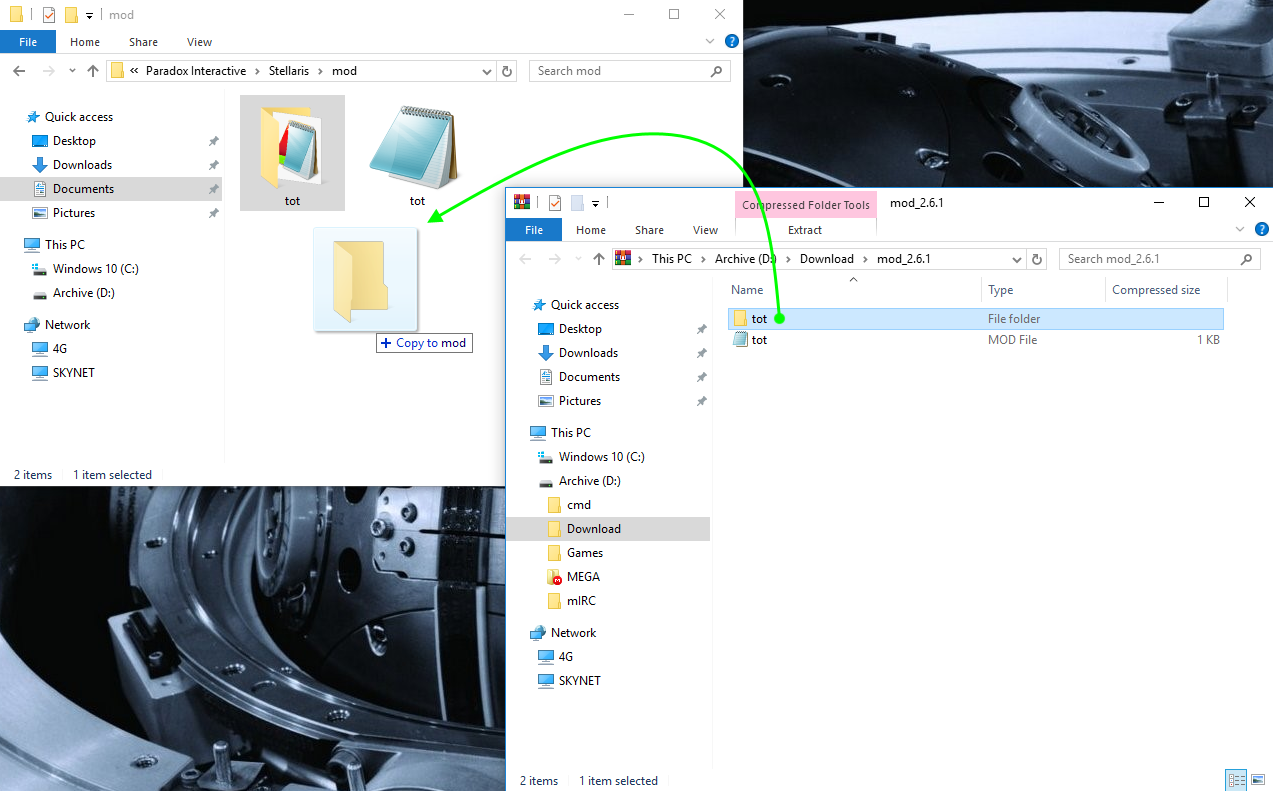Open recent locations dropdown in mod window
1273x791 pixels.
pos(73,71)
